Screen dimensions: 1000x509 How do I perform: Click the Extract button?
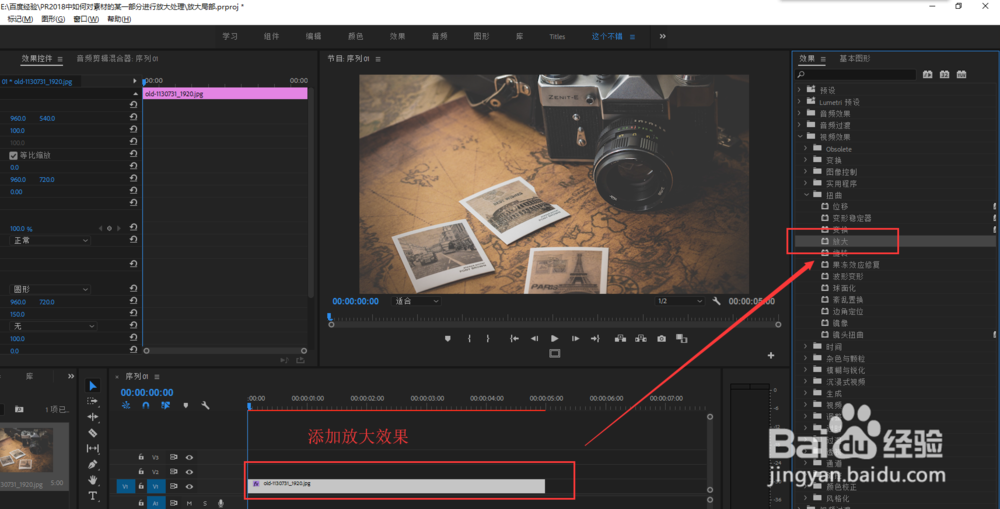(x=641, y=339)
